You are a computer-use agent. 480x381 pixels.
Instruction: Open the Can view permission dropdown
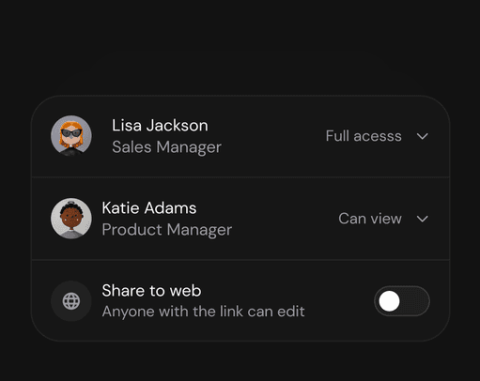click(384, 219)
